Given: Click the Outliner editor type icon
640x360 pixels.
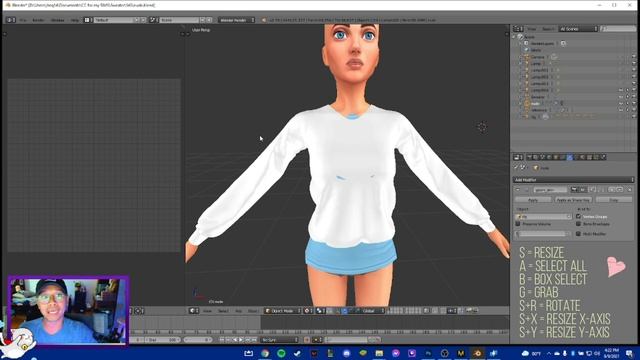Looking at the screenshot, I should pyautogui.click(x=518, y=29).
